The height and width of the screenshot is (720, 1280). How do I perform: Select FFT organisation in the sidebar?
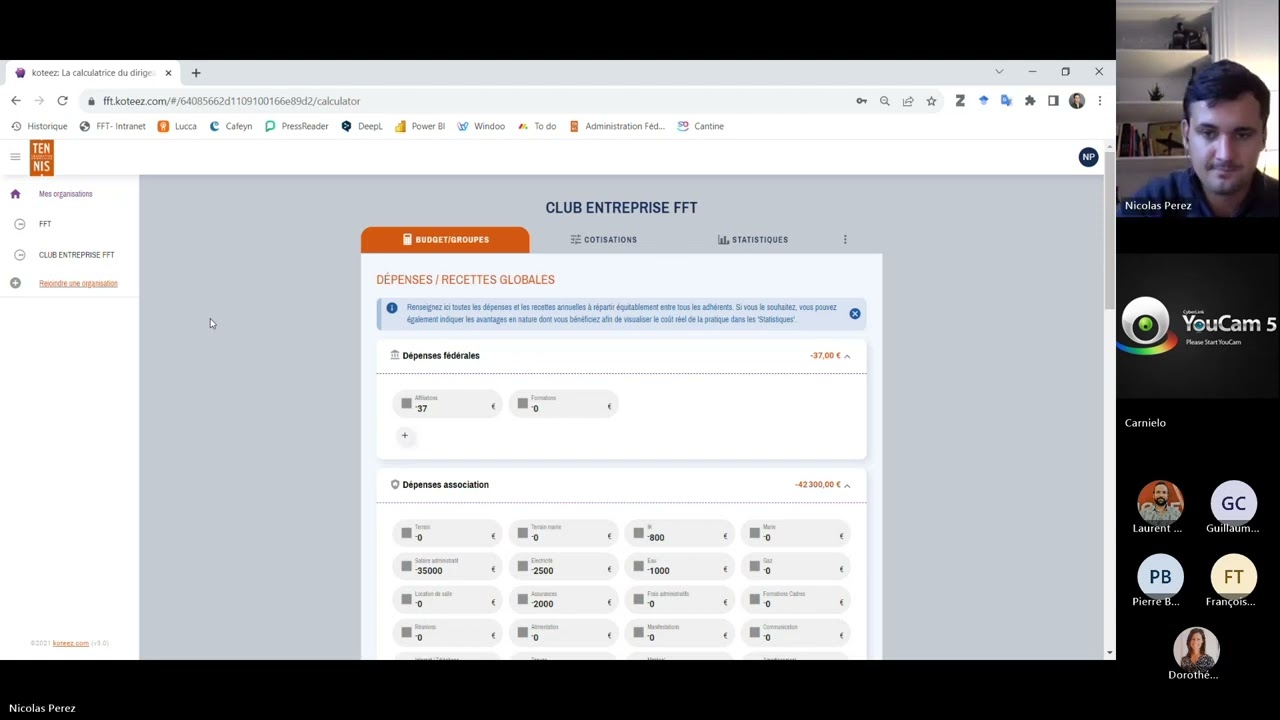coord(45,224)
